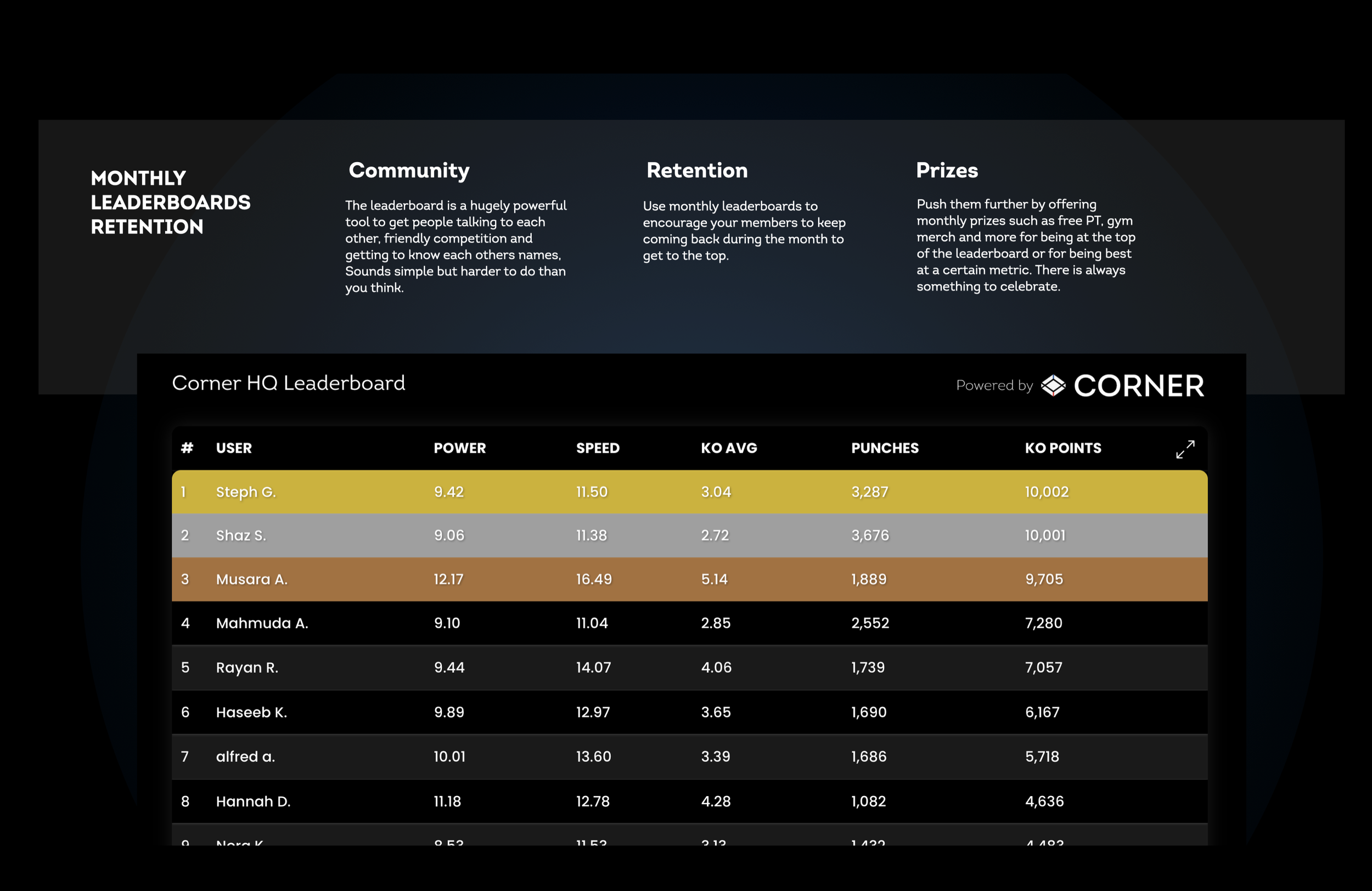Image resolution: width=1372 pixels, height=891 pixels.
Task: Select user Haseeb K.
Action: point(251,712)
